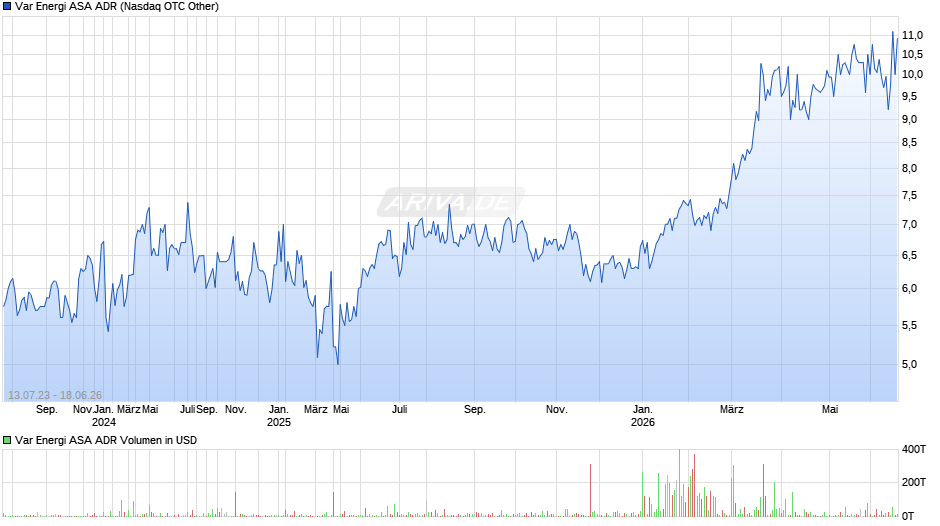Image resolution: width=940 pixels, height=526 pixels.
Task: Click the price axis value 9,0
Action: [x=909, y=119]
